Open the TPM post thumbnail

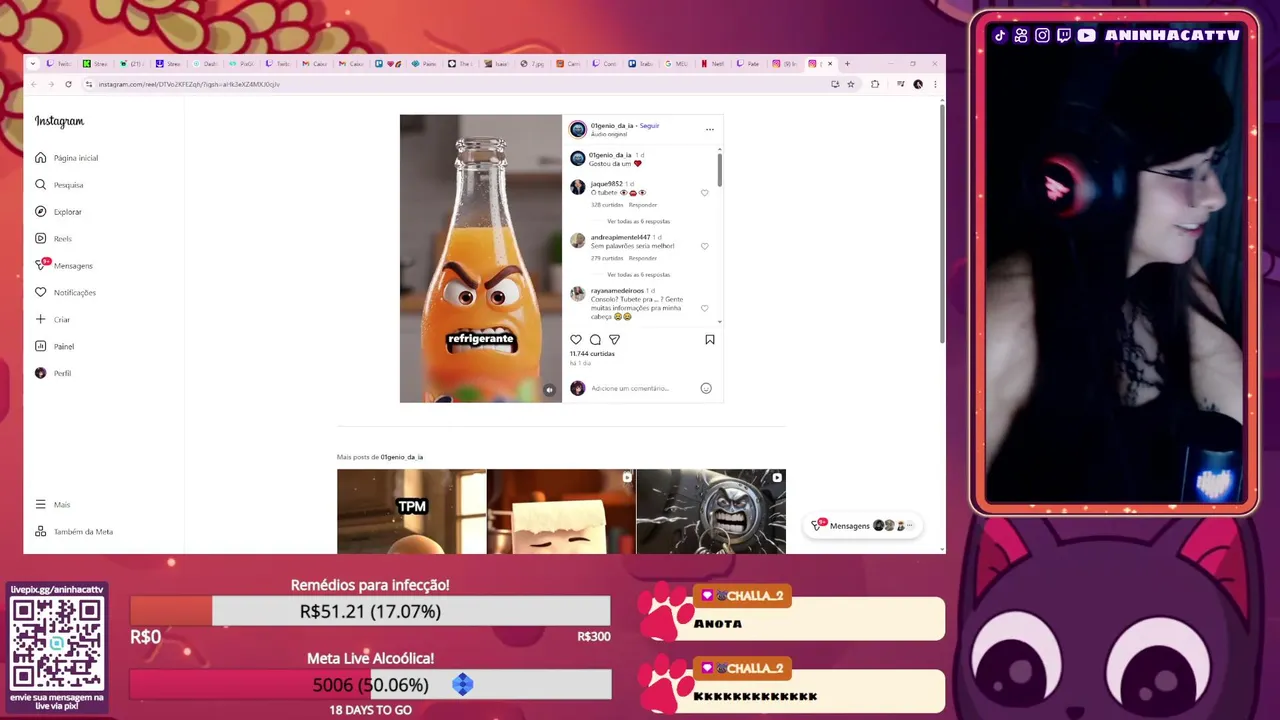click(411, 511)
